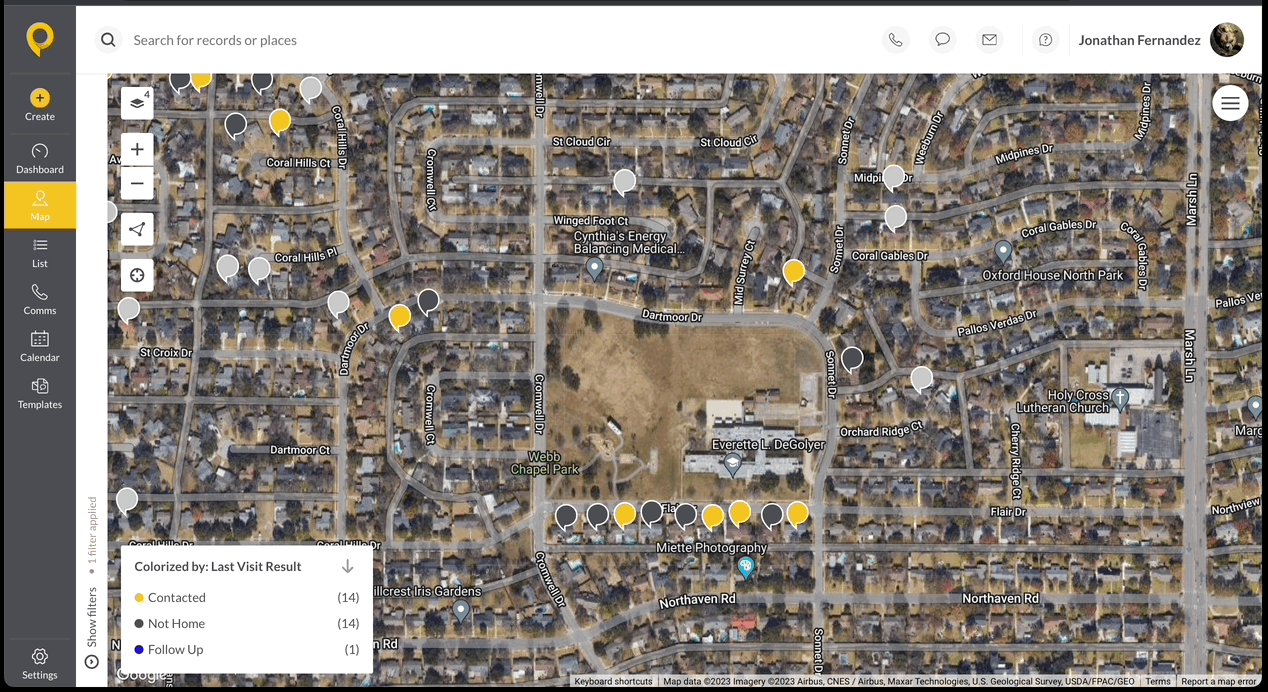The width and height of the screenshot is (1268, 692).
Task: Open the hamburger menu on map
Action: 1230,103
